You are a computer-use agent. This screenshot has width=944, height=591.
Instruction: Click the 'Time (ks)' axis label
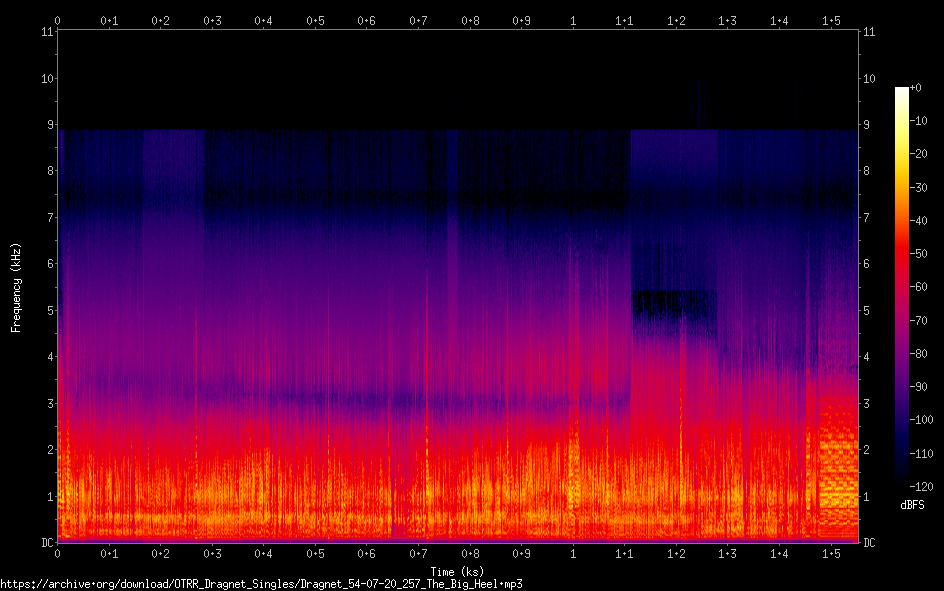[x=457, y=571]
